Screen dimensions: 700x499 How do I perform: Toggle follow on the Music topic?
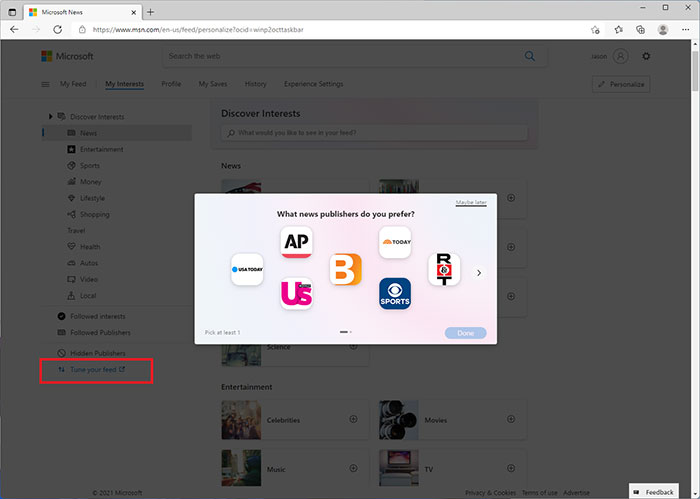click(353, 468)
